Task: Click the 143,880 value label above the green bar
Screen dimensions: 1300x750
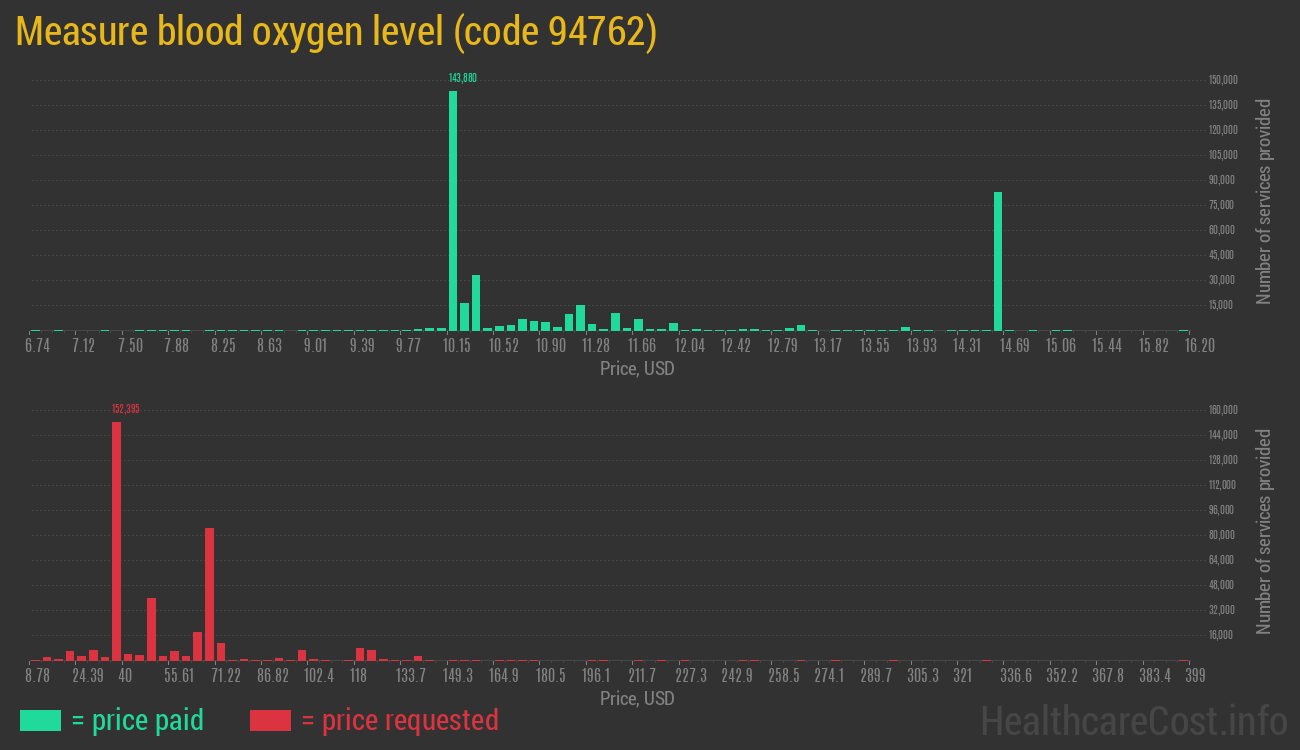Action: [x=463, y=76]
